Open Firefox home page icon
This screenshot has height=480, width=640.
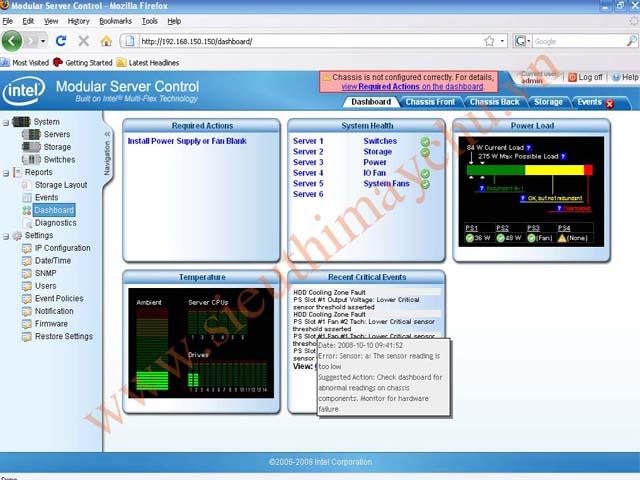pos(106,41)
